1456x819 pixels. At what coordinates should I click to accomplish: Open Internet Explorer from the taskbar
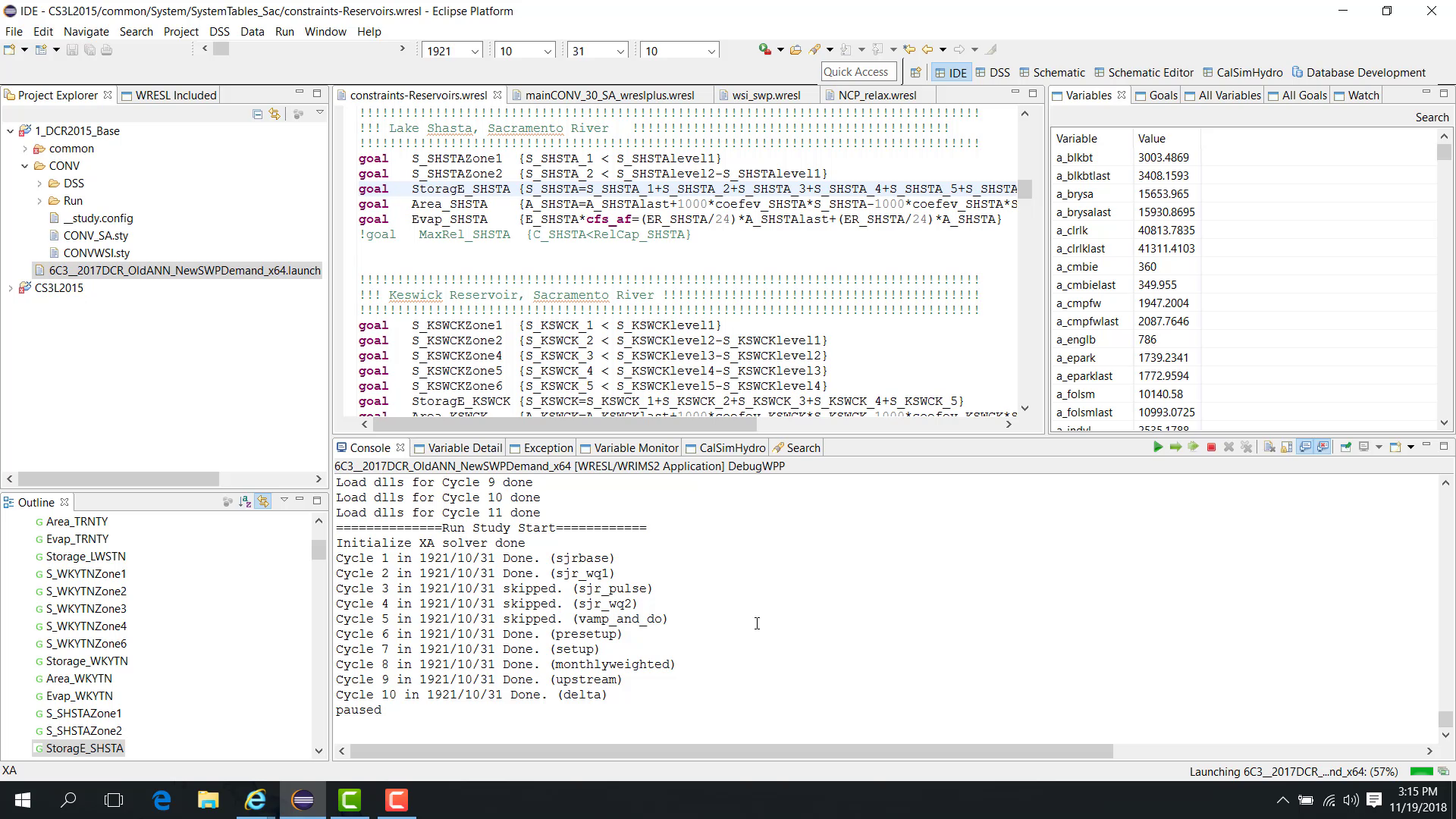[x=256, y=799]
